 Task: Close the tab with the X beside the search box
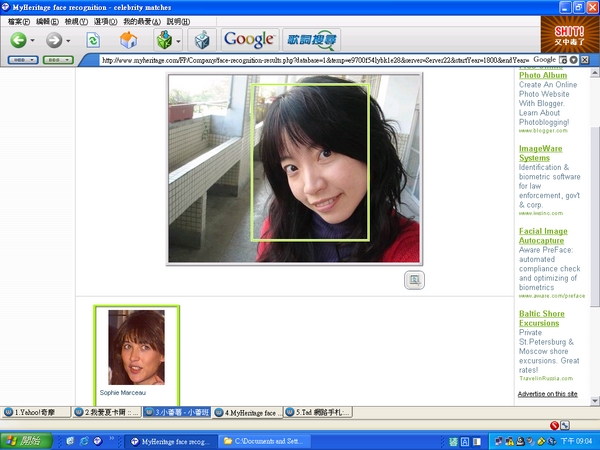pos(585,60)
